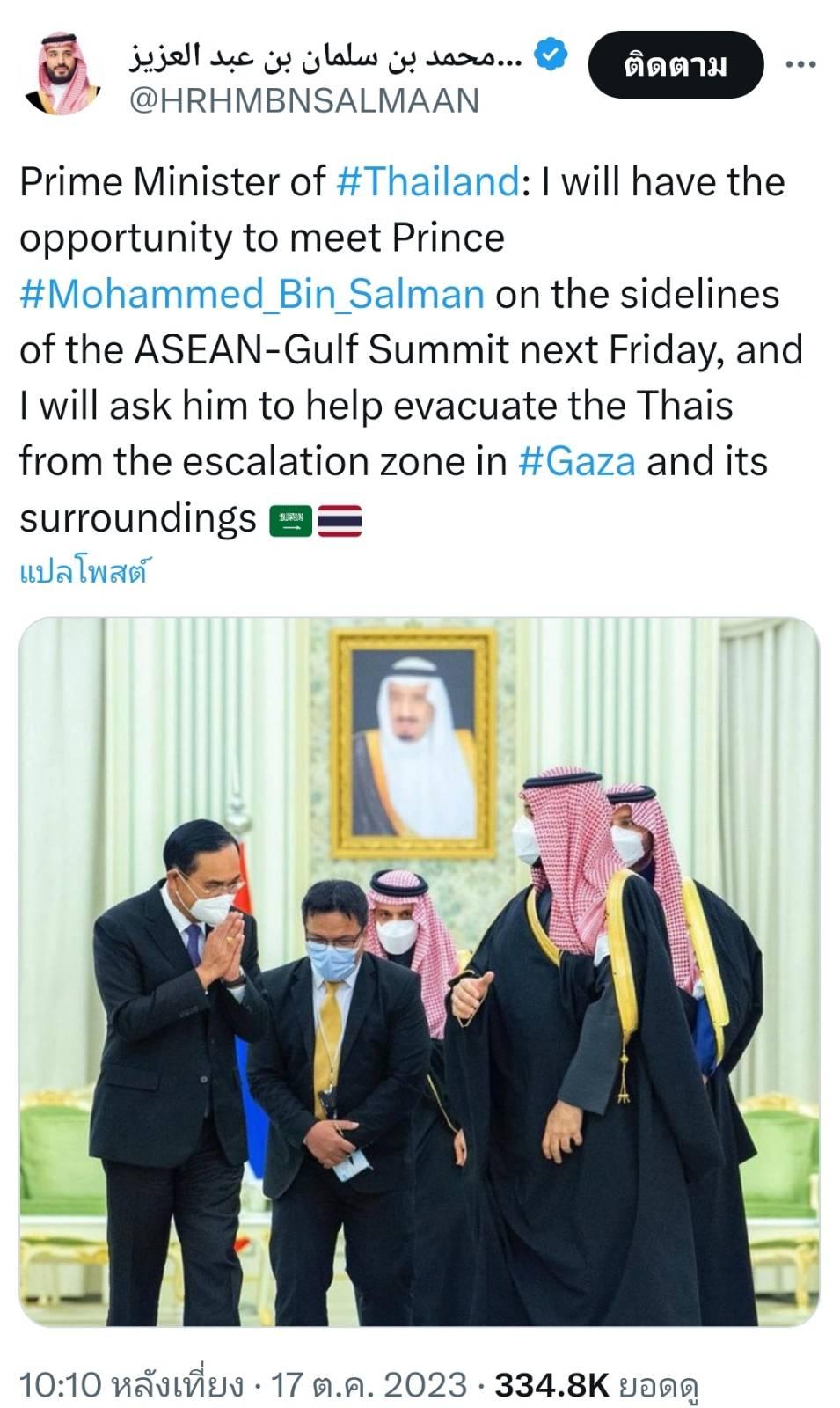Screen dimensions: 840x1408
Task: Click the 17 ต.ค. 2023 date
Action: 369,1384
